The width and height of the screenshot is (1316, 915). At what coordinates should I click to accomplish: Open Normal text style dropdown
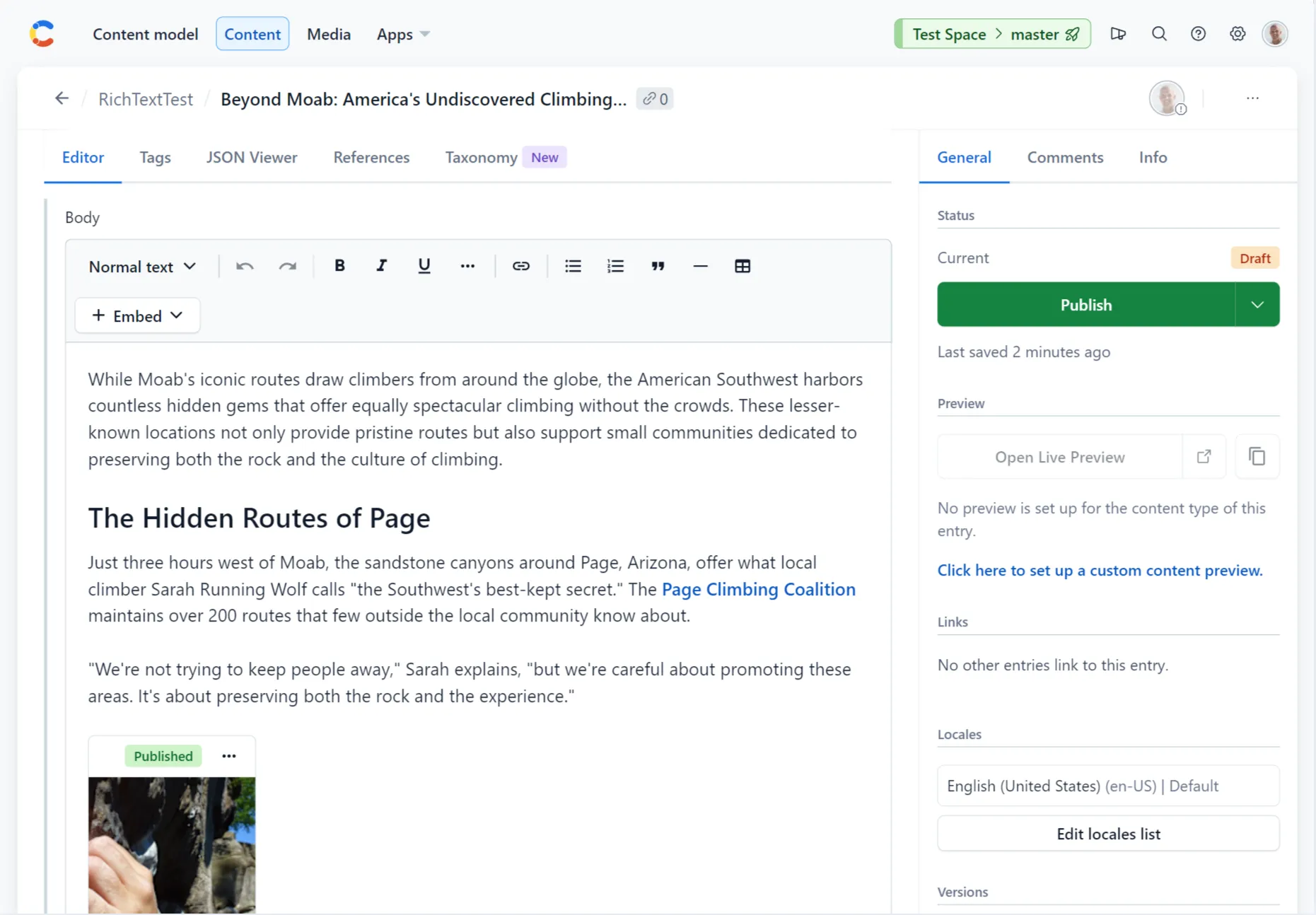(x=142, y=267)
